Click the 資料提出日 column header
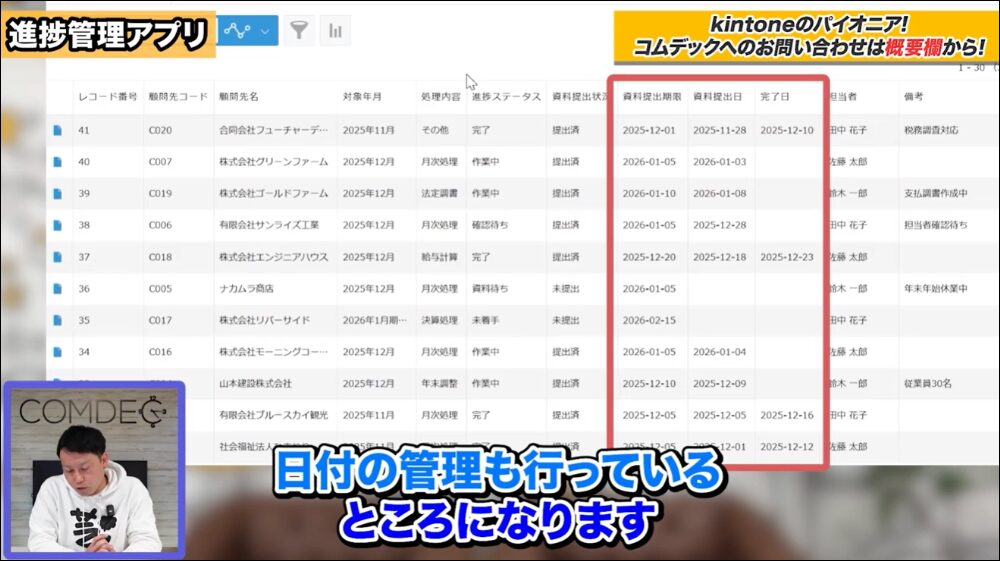 tap(717, 97)
